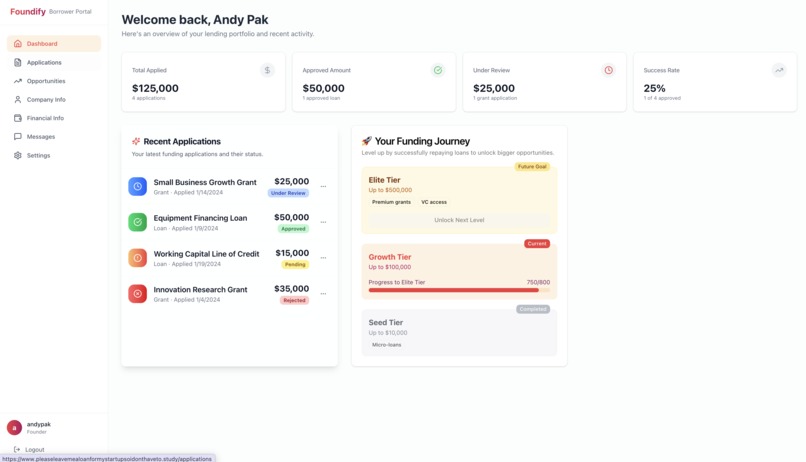Open the Working Capital Line of Credit options menu

click(x=323, y=258)
